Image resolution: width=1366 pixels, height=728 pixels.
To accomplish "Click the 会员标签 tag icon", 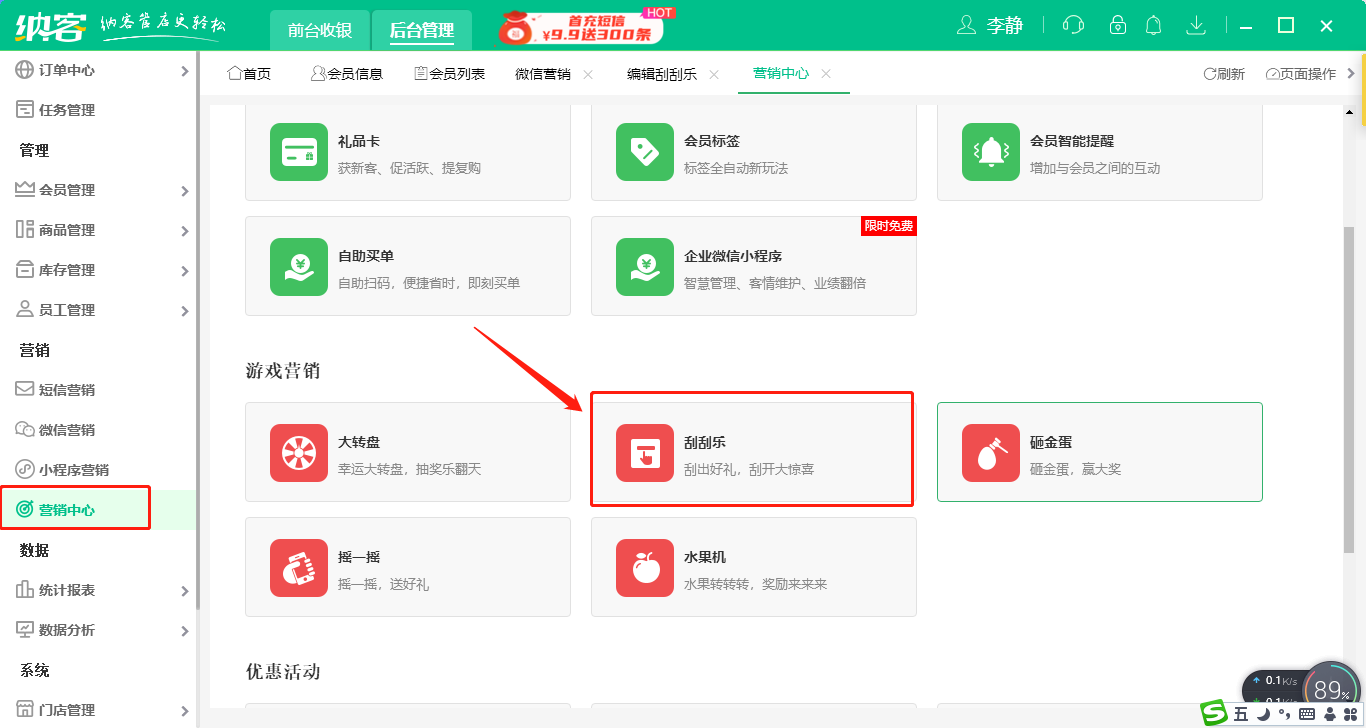I will point(645,152).
